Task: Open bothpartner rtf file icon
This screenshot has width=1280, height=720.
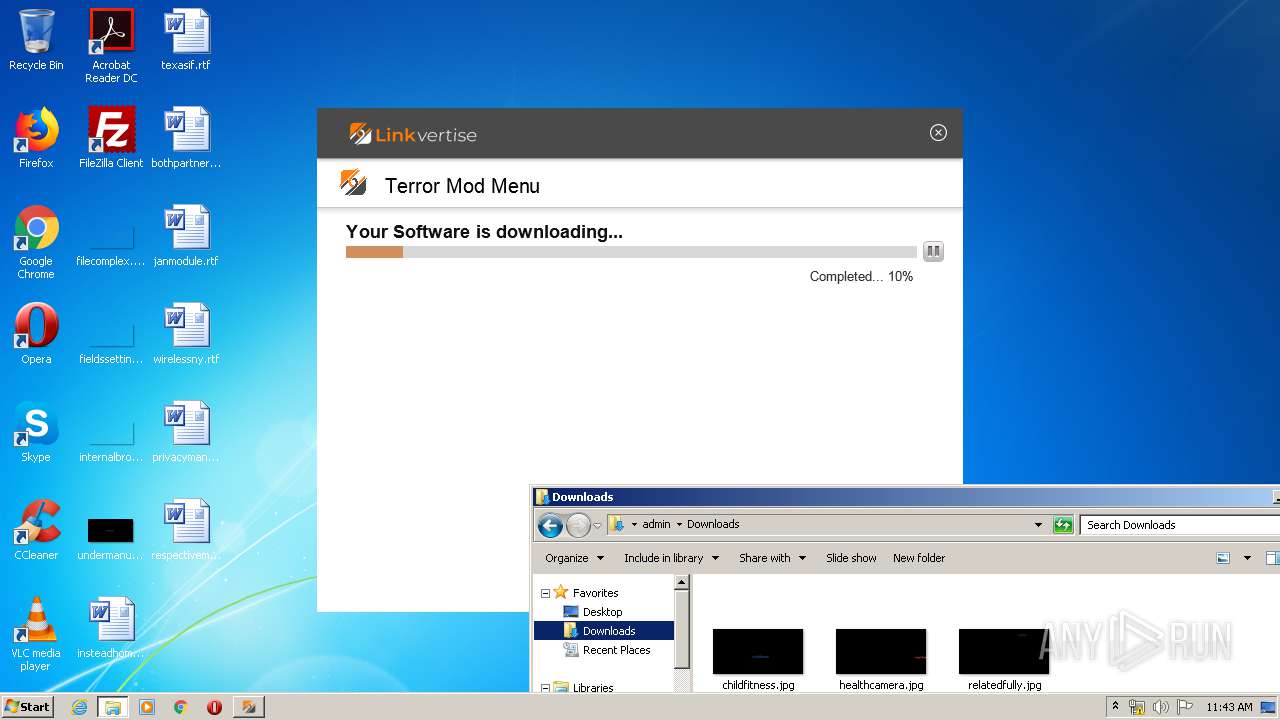Action: tap(186, 138)
